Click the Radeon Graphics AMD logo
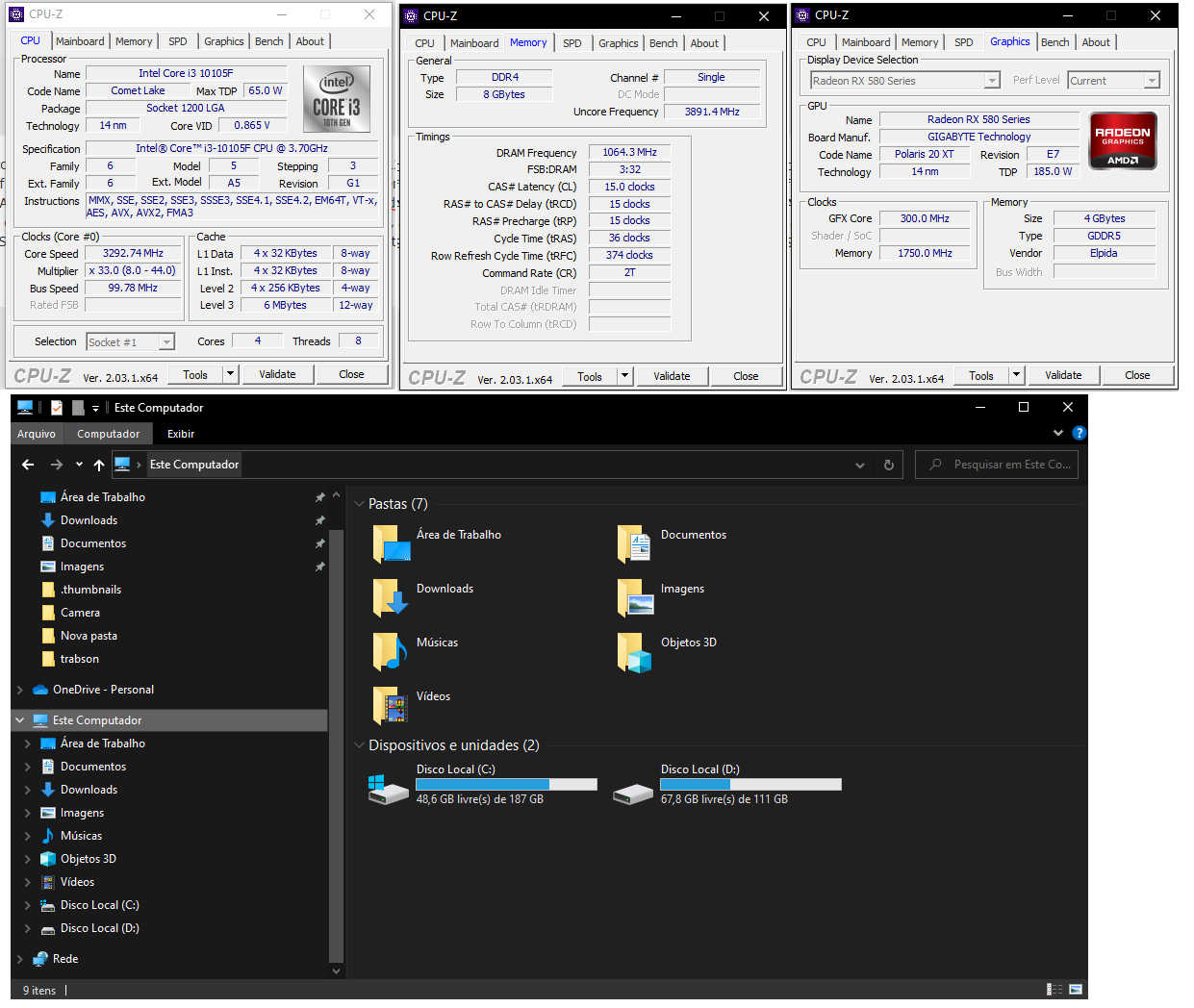Image resolution: width=1194 pixels, height=1008 pixels. 1123,140
